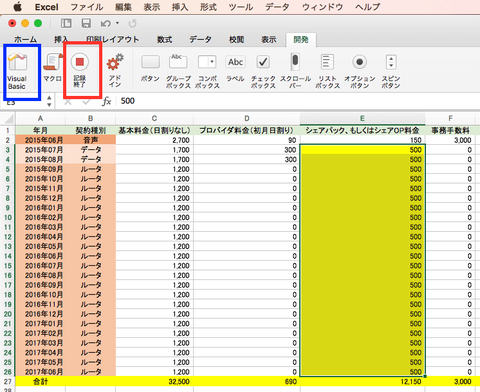The width and height of the screenshot is (480, 392).
Task: Click total cell 12,150
Action: click(362, 382)
